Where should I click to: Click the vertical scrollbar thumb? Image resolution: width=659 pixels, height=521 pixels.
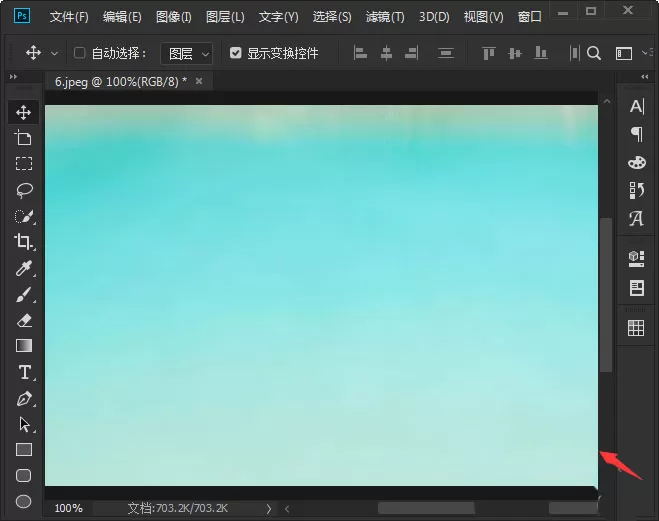[x=606, y=295]
